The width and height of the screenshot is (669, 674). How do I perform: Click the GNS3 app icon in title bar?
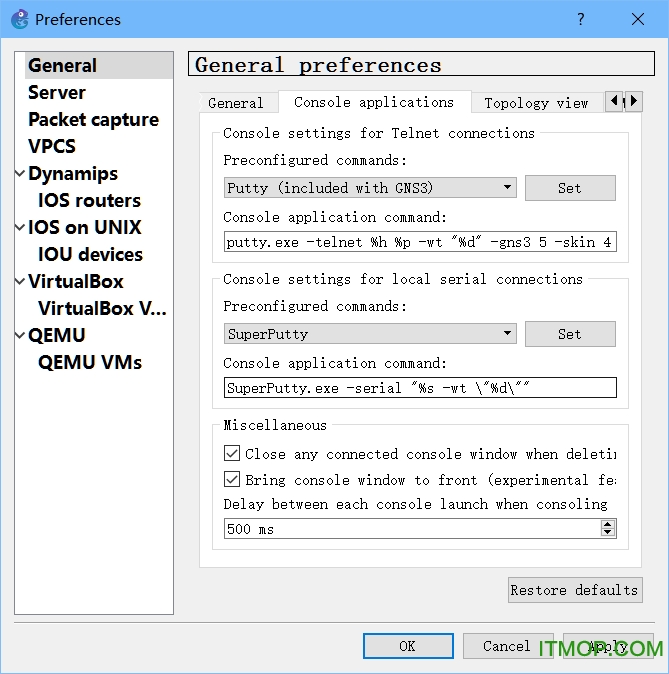tap(20, 19)
